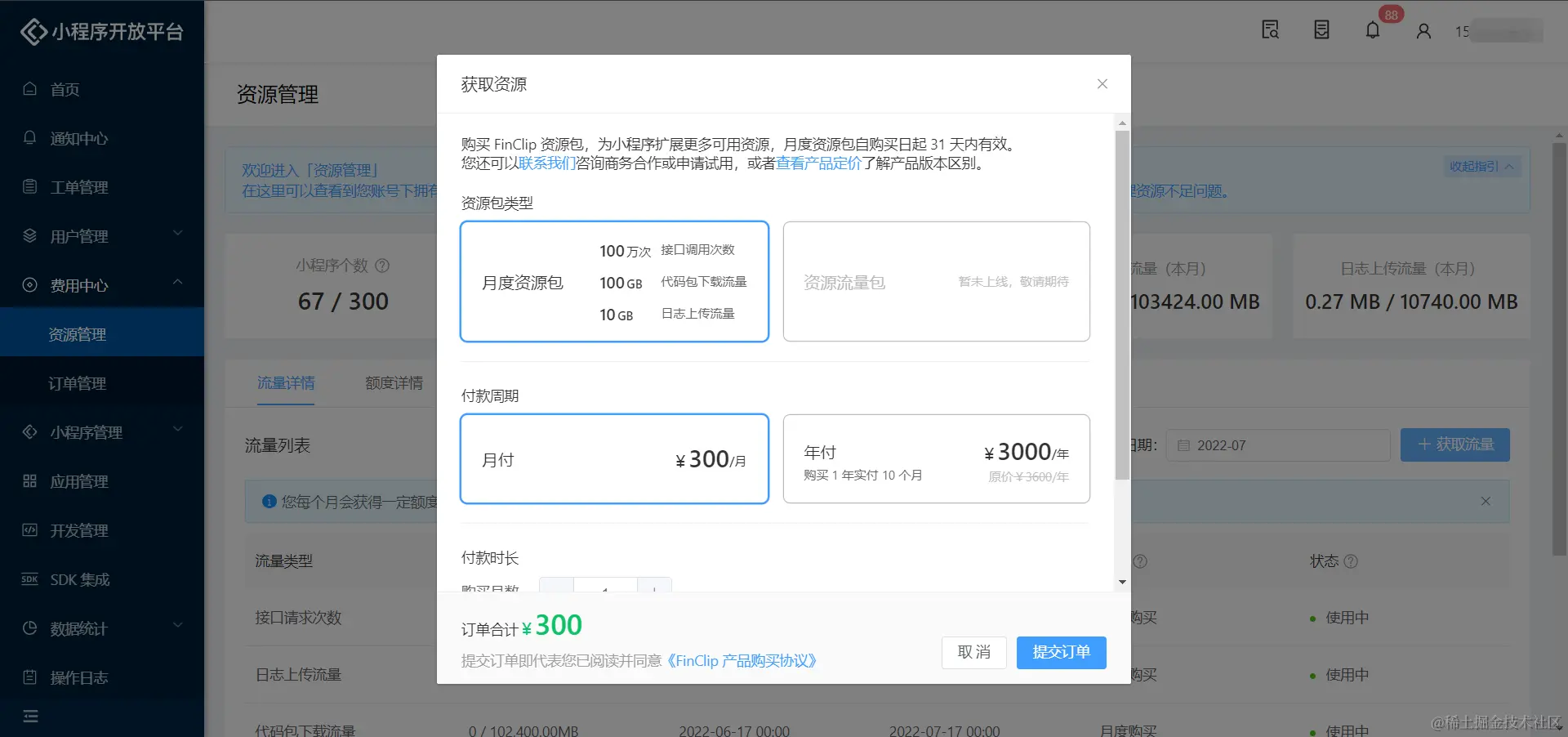Click the SDK icon in sidebar

(30, 578)
